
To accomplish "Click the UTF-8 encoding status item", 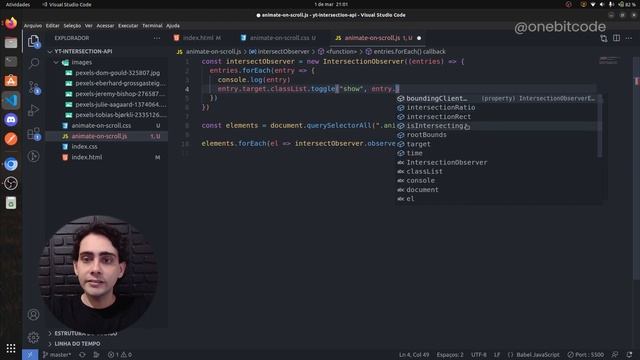I will tap(479, 355).
